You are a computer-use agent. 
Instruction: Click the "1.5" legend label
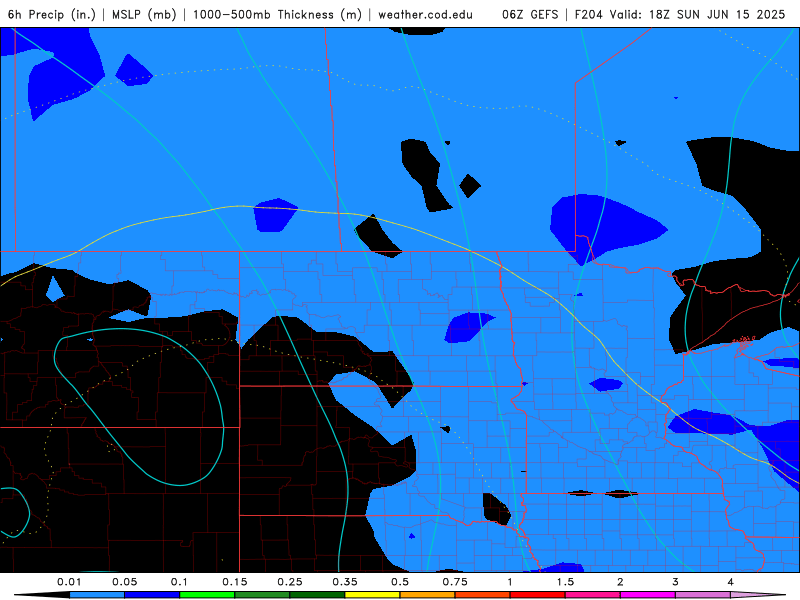565,582
